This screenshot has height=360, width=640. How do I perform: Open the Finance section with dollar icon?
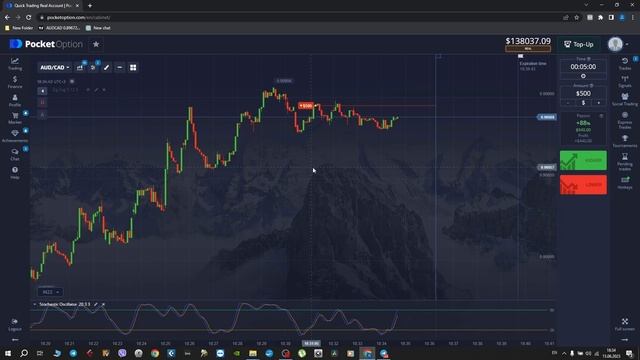[15, 82]
